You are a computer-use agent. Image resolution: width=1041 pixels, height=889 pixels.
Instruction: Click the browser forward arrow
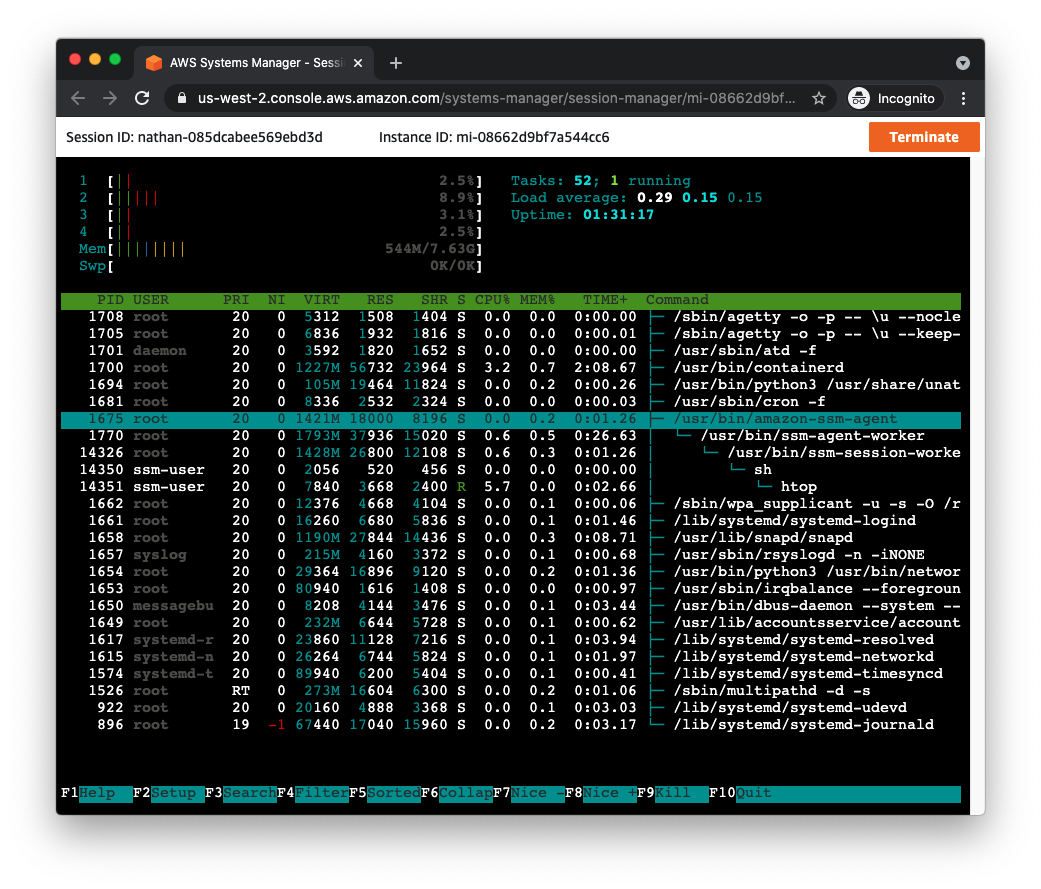coord(110,98)
